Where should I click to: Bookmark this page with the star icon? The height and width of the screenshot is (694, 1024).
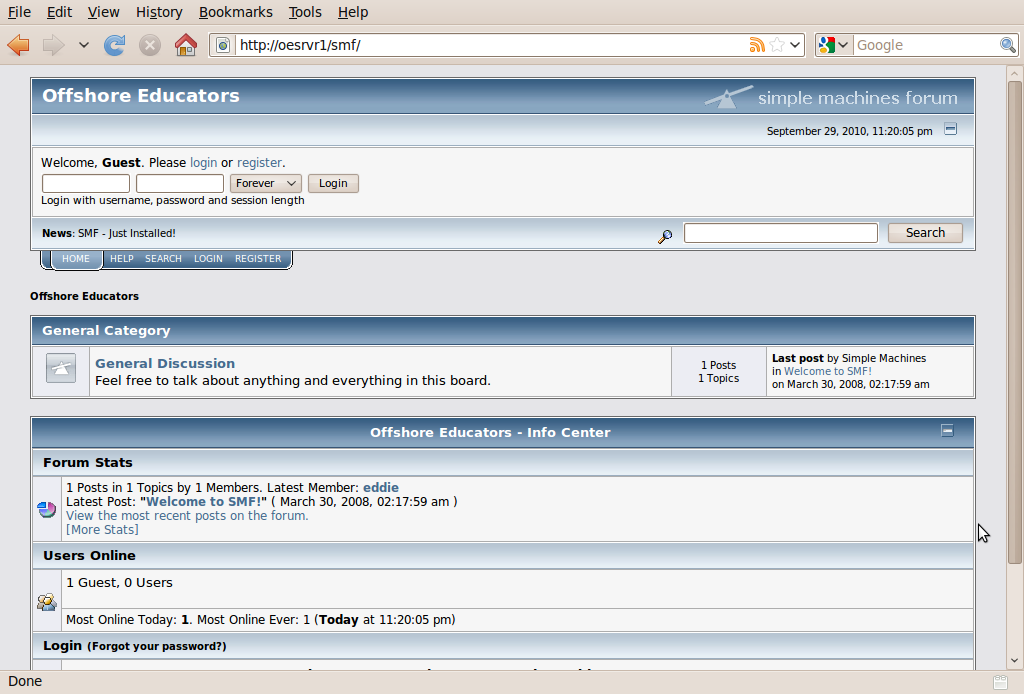[x=777, y=45]
